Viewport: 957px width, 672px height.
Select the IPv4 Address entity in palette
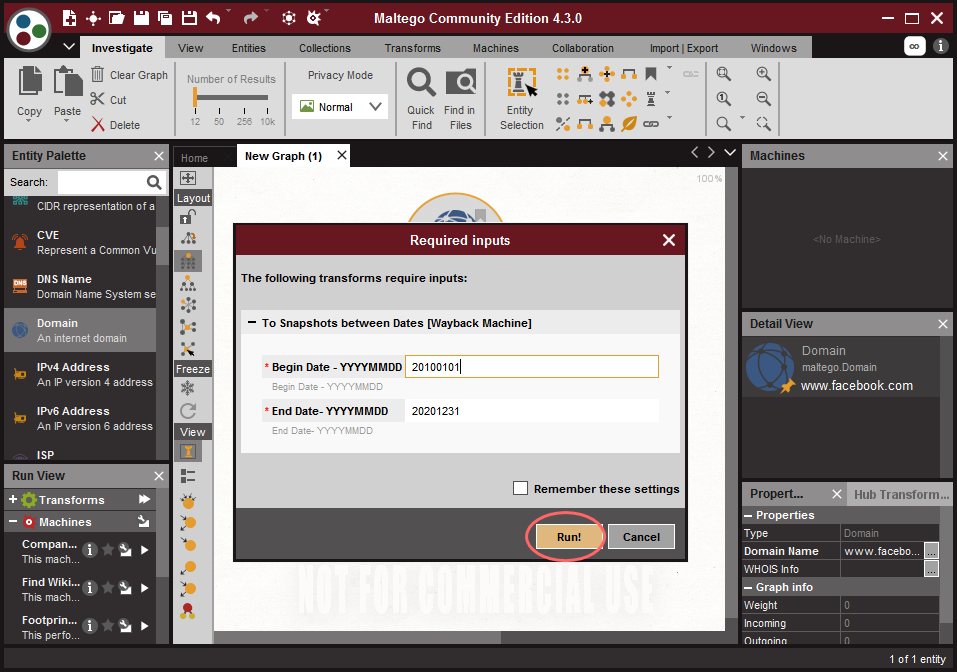coord(80,374)
